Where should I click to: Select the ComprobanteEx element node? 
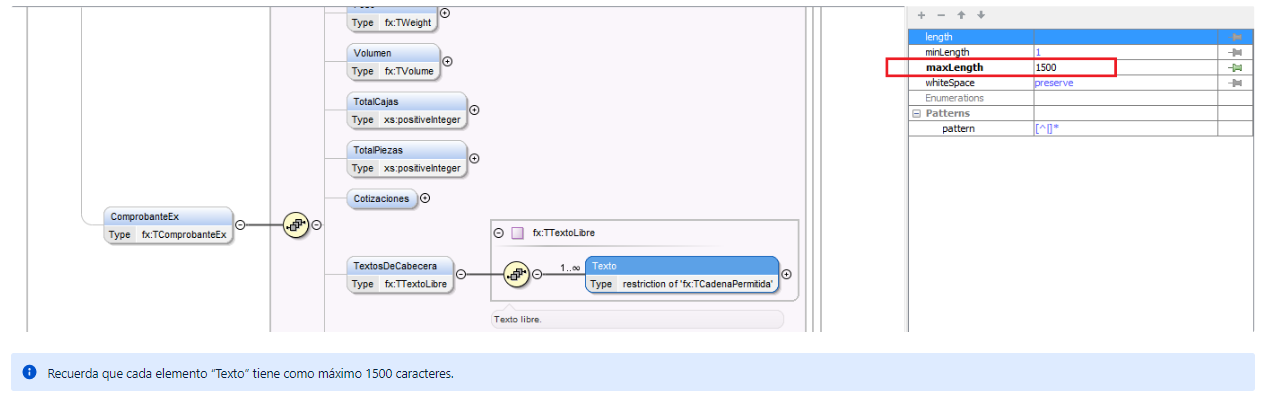tap(168, 225)
